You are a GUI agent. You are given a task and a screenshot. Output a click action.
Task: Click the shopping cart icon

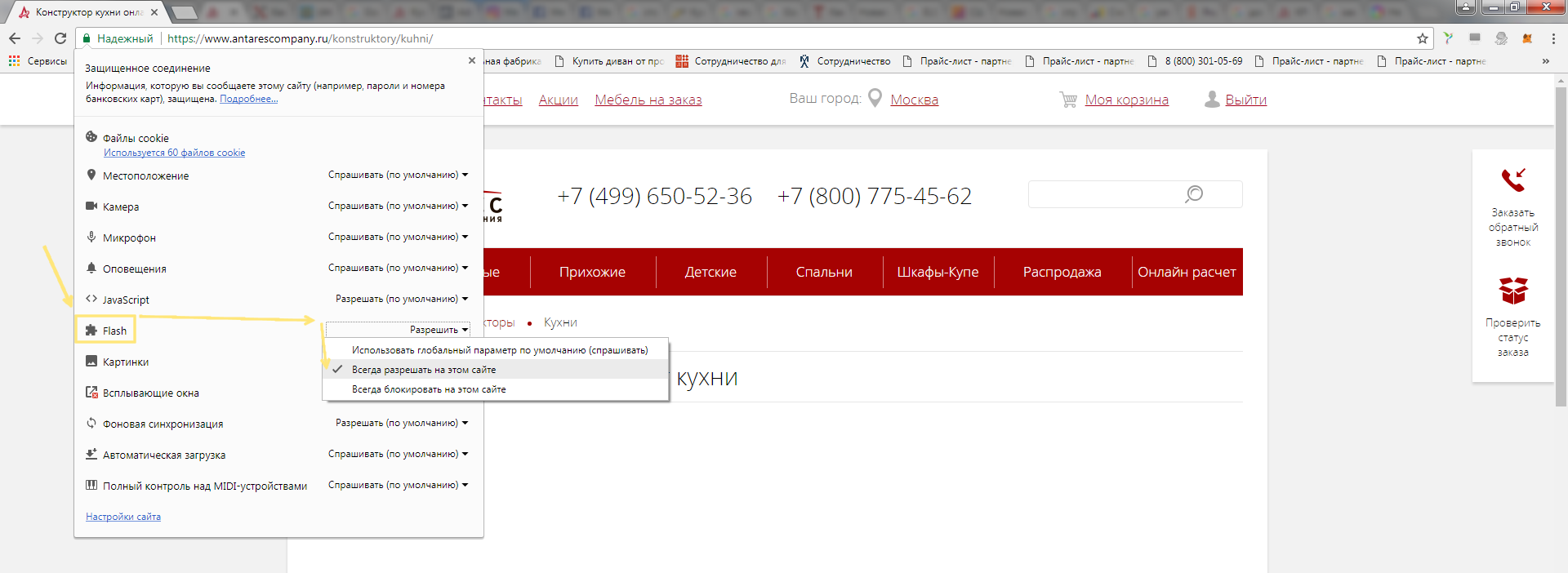[x=1067, y=100]
